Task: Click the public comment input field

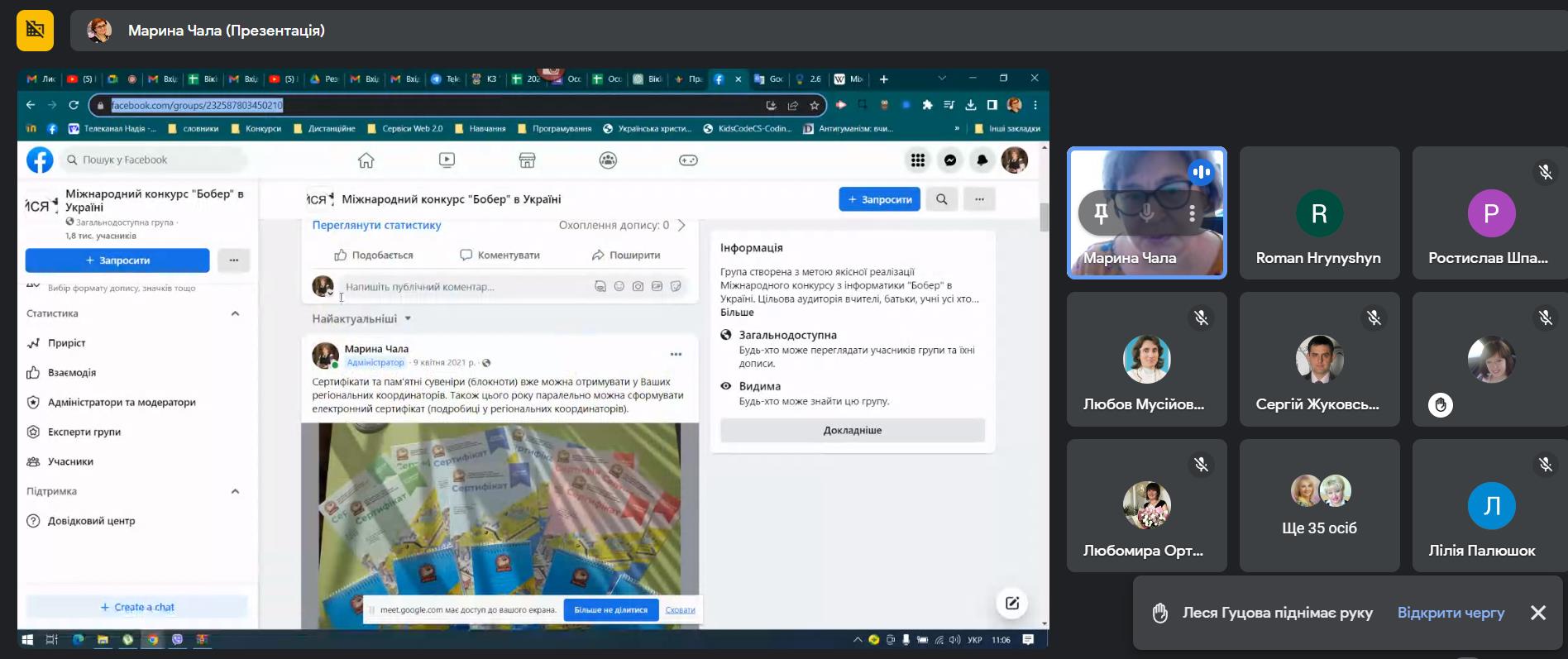Action: tap(463, 287)
